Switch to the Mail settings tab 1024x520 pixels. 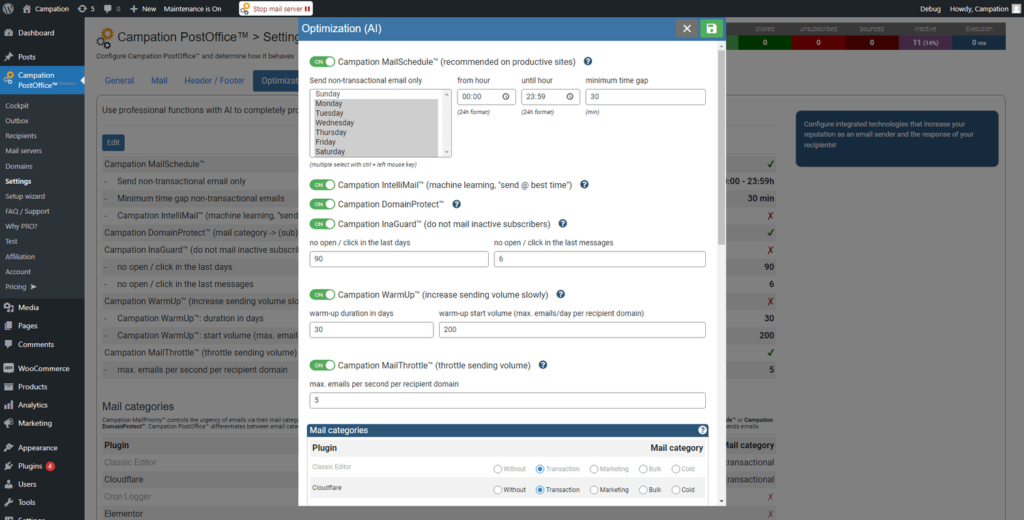(159, 81)
